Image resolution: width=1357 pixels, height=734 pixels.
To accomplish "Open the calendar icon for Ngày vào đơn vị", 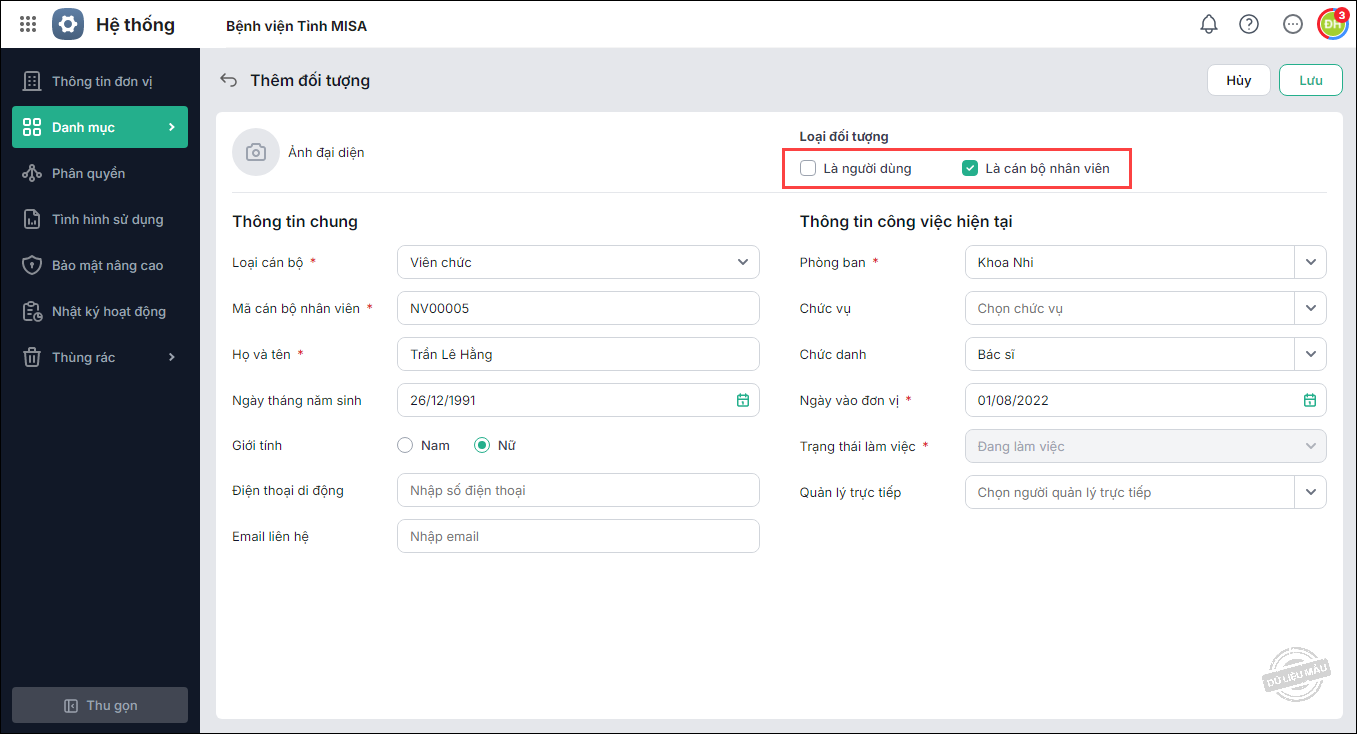I will pos(1310,400).
